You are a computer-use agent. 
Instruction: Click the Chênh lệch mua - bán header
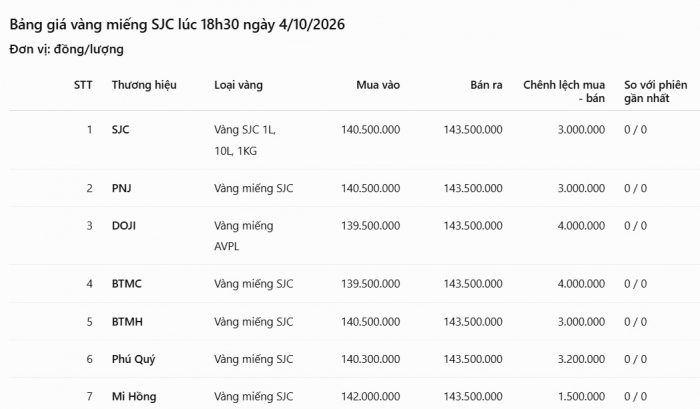point(564,92)
